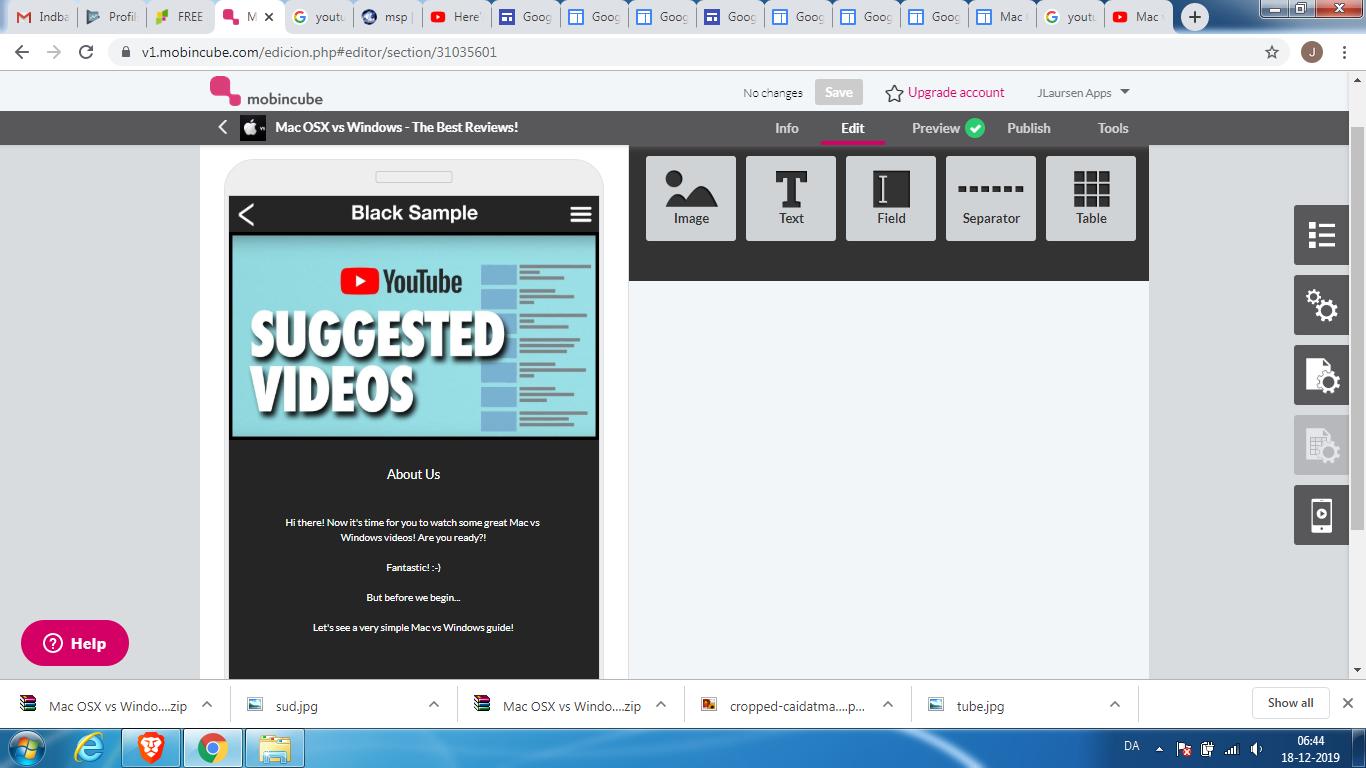Close the downloads bar
The height and width of the screenshot is (768, 1366).
point(1347,703)
